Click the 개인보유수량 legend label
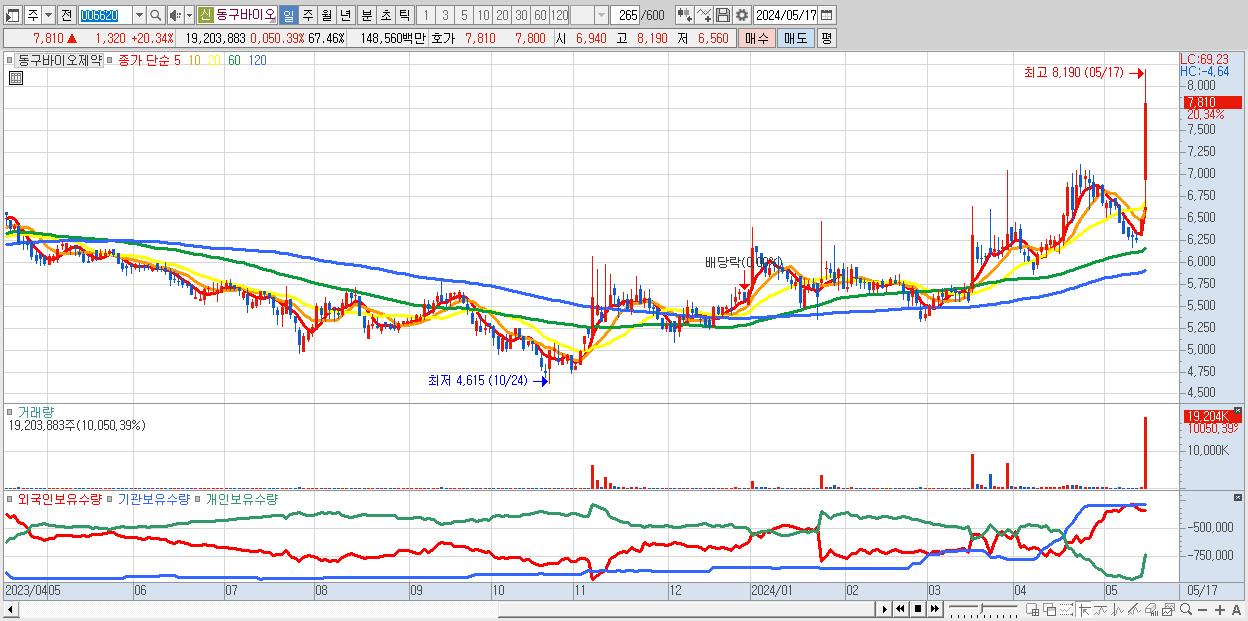Image resolution: width=1248 pixels, height=621 pixels. 240,498
